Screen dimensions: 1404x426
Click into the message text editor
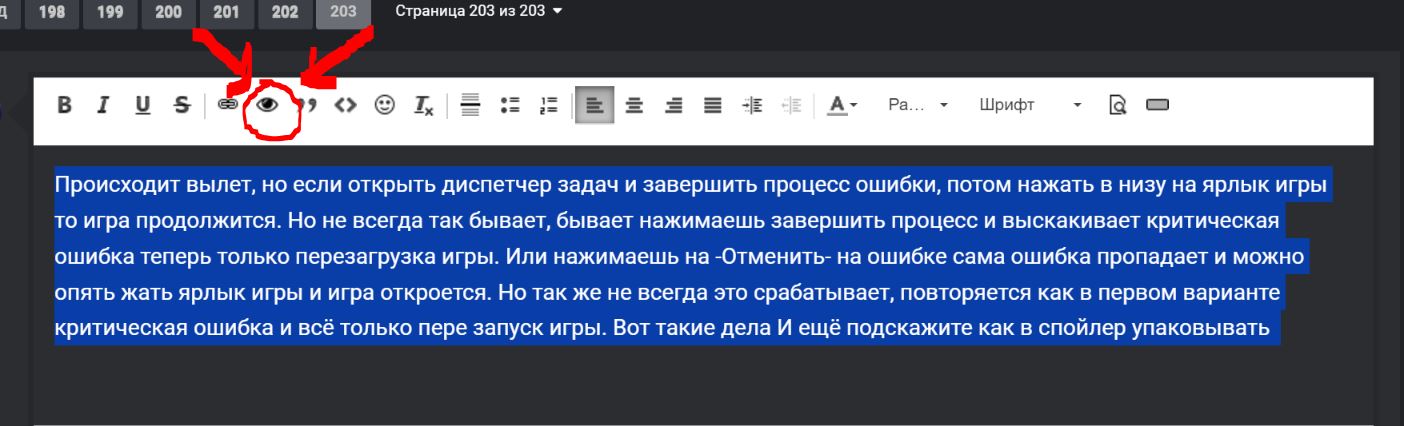click(703, 285)
